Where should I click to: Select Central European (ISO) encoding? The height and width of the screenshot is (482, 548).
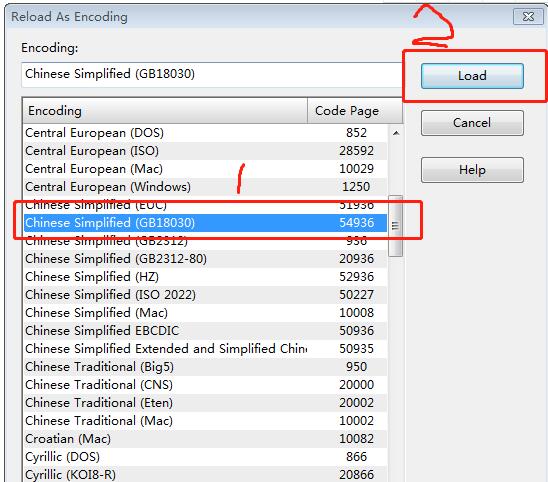click(x=205, y=151)
